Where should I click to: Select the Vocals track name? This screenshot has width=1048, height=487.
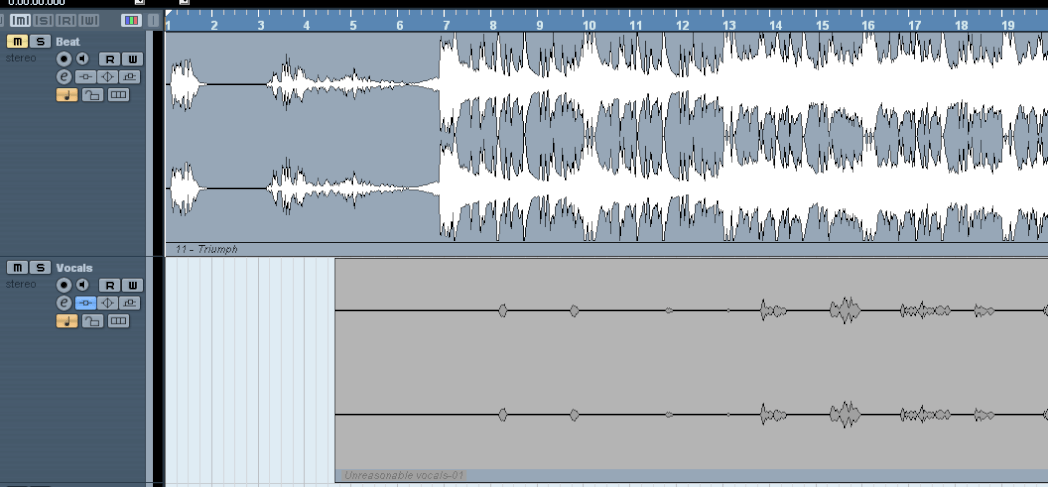click(74, 268)
